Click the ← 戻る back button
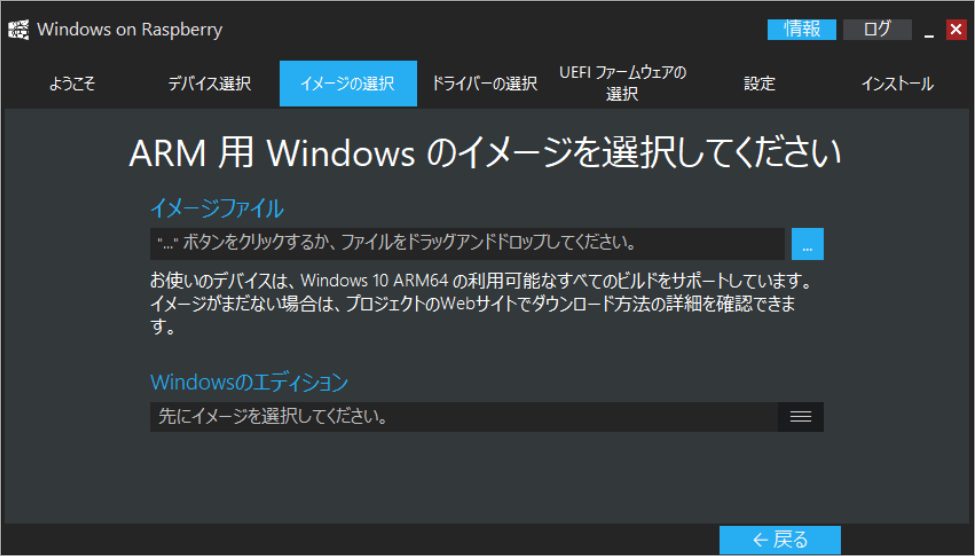The height and width of the screenshot is (556, 975). coord(780,539)
